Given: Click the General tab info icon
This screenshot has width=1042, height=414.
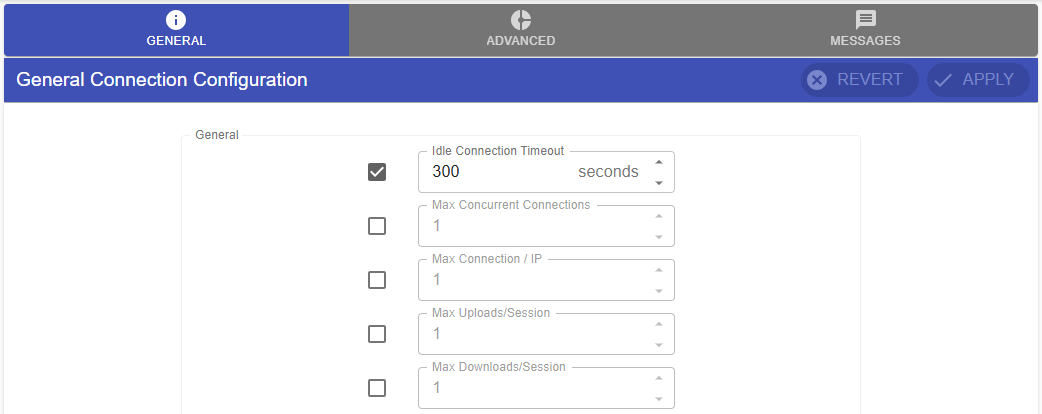Looking at the screenshot, I should tap(176, 20).
